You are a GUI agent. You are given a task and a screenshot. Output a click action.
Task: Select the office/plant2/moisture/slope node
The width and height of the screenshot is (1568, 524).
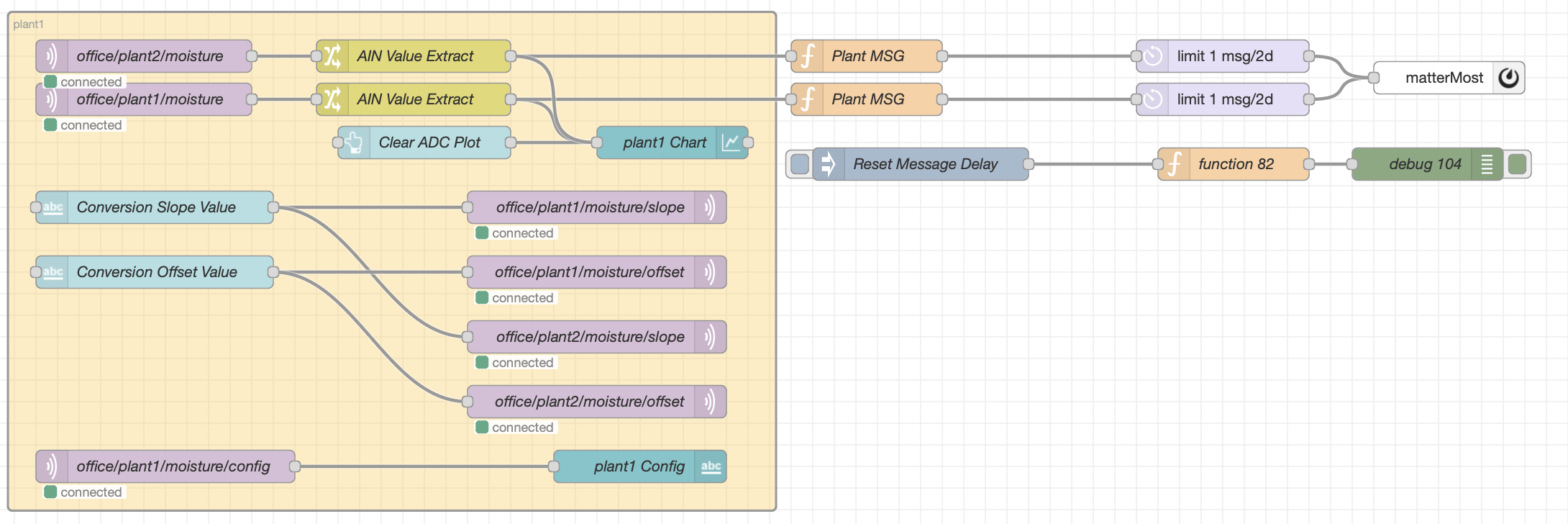click(590, 337)
